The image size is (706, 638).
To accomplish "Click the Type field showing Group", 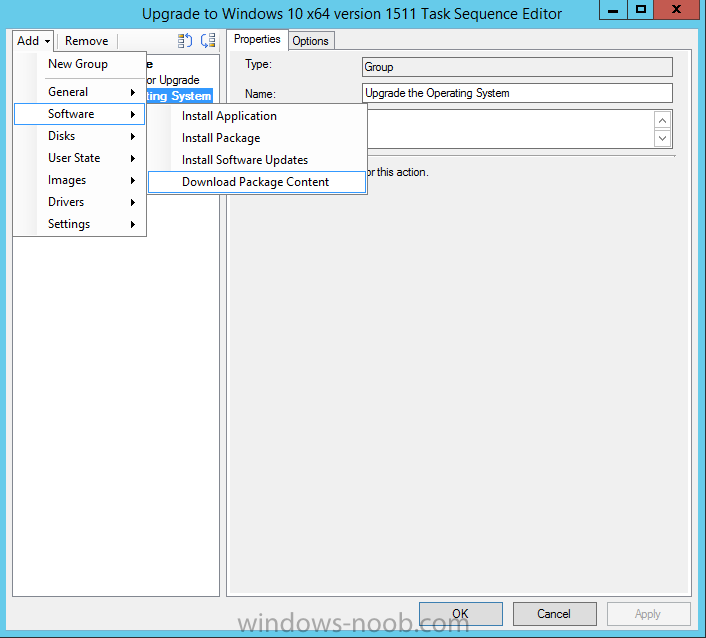I will tap(517, 67).
